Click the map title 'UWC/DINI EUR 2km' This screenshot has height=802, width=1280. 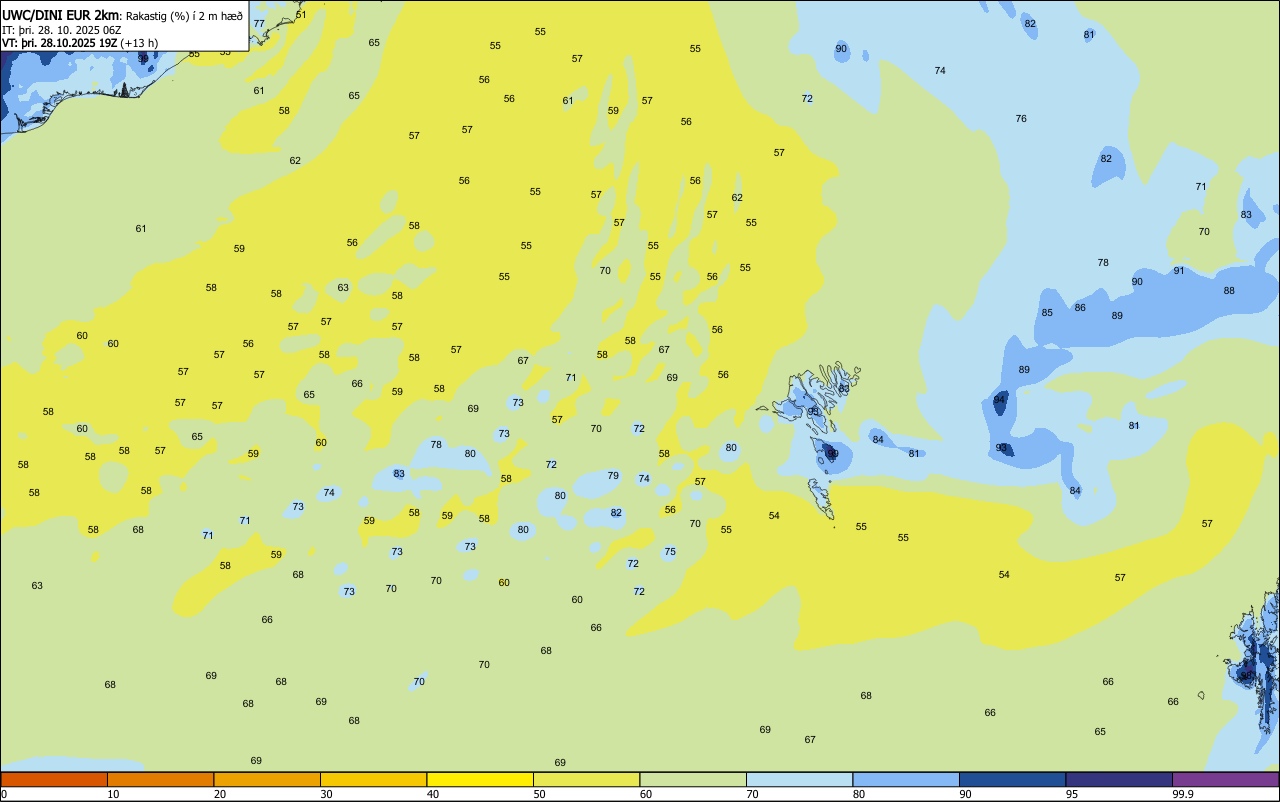[61, 15]
